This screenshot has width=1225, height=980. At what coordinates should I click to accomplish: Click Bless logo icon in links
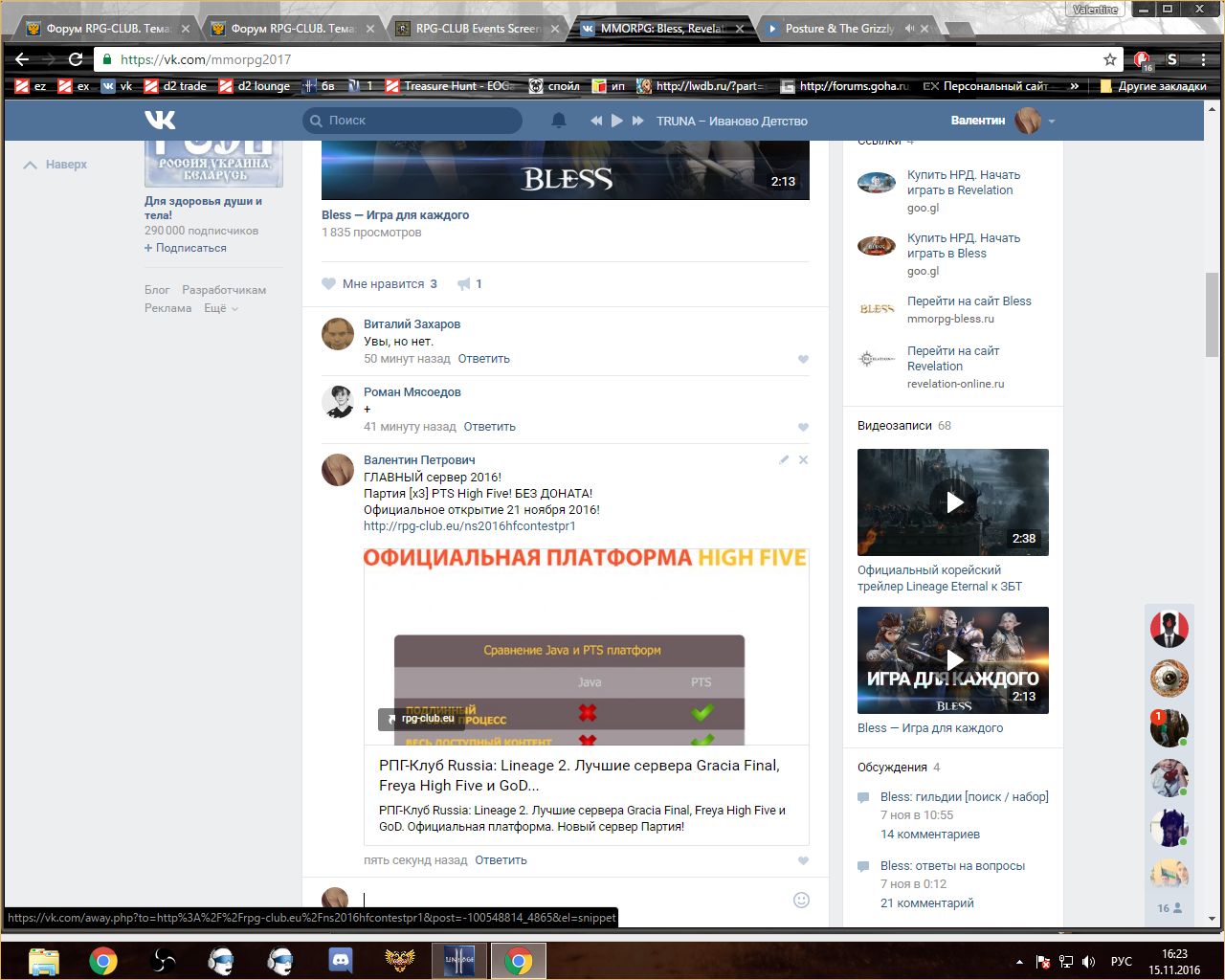click(877, 309)
